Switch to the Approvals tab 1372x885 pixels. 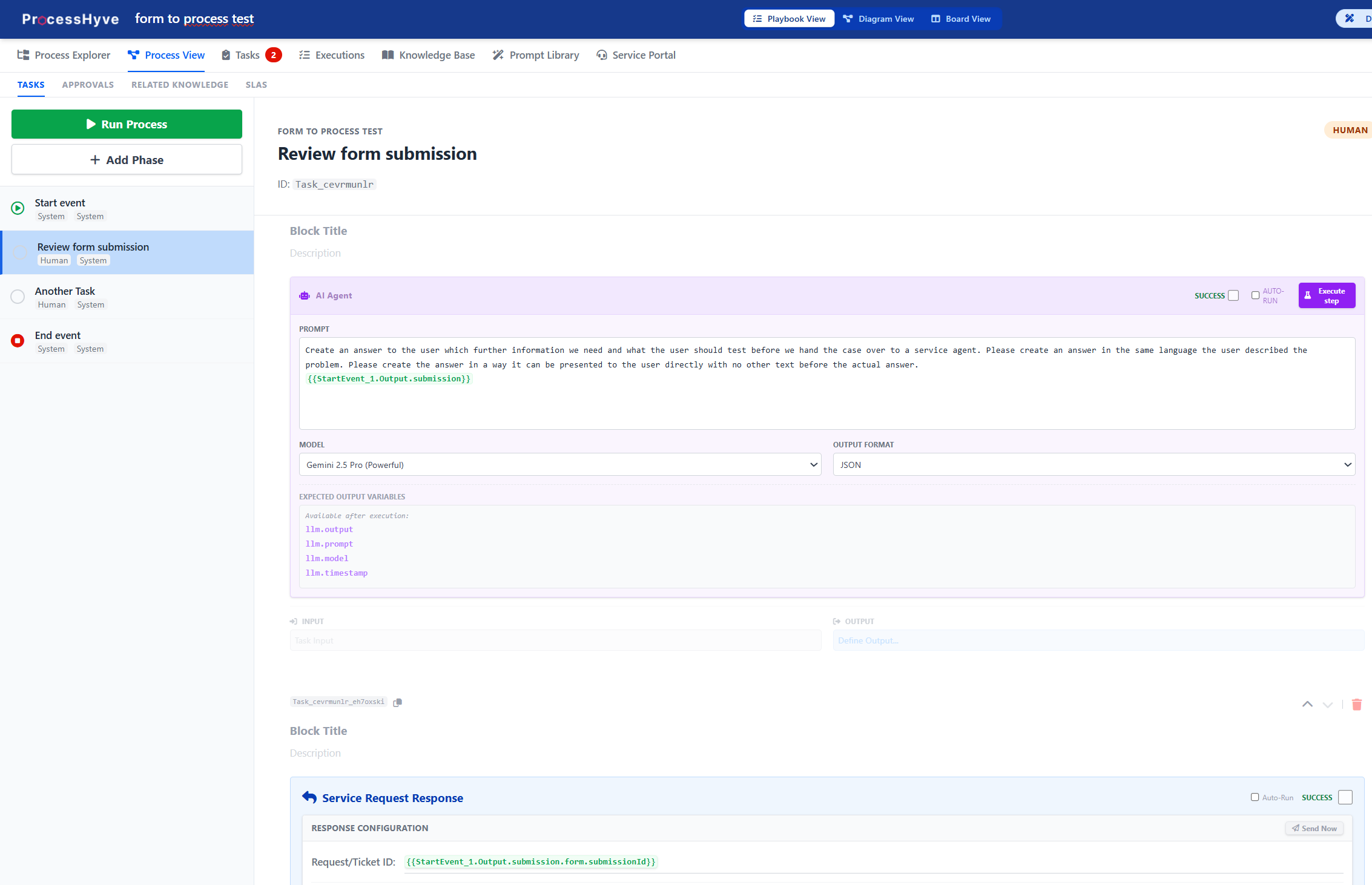click(x=88, y=85)
